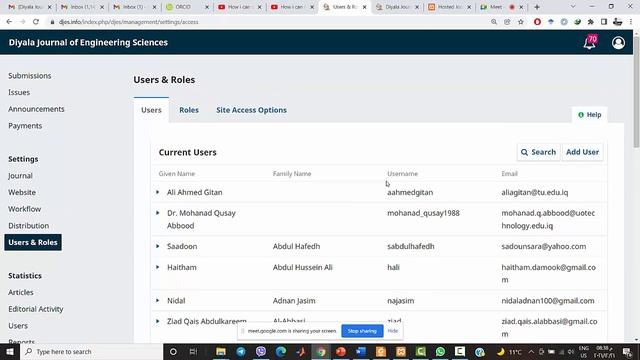Open the taskbar notification center icon
This screenshot has height=360, width=640.
click(627, 351)
